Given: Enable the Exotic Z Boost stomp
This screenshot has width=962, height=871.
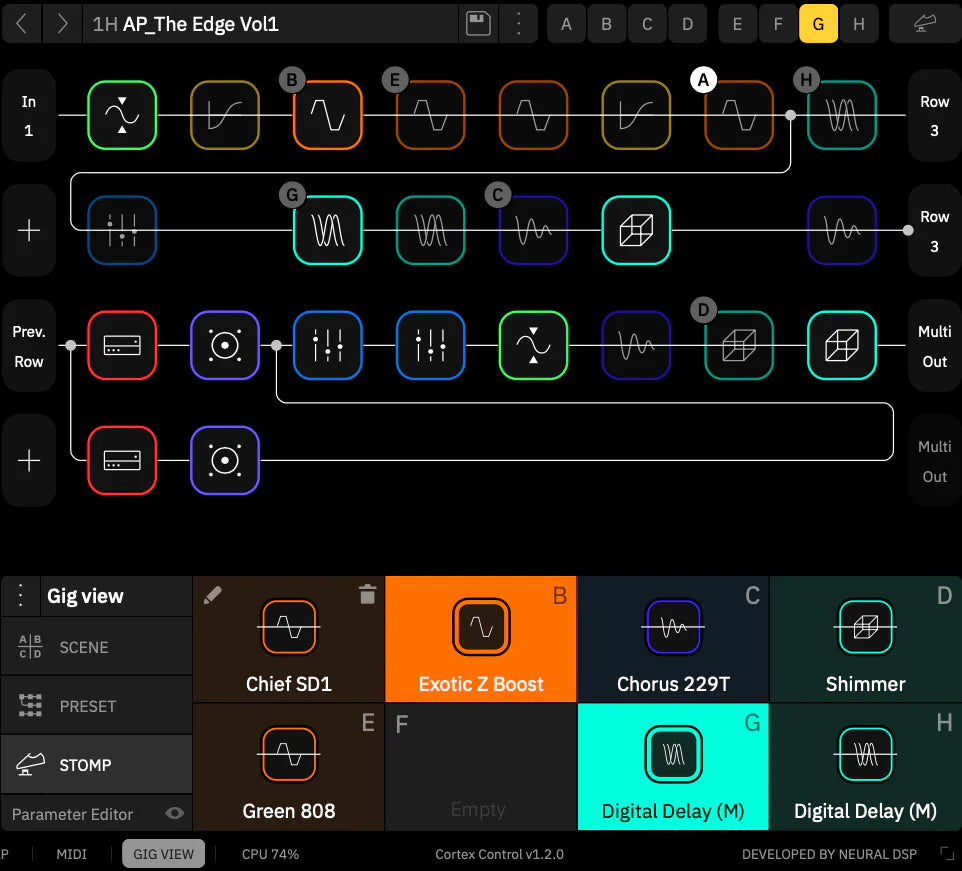Looking at the screenshot, I should coord(480,638).
